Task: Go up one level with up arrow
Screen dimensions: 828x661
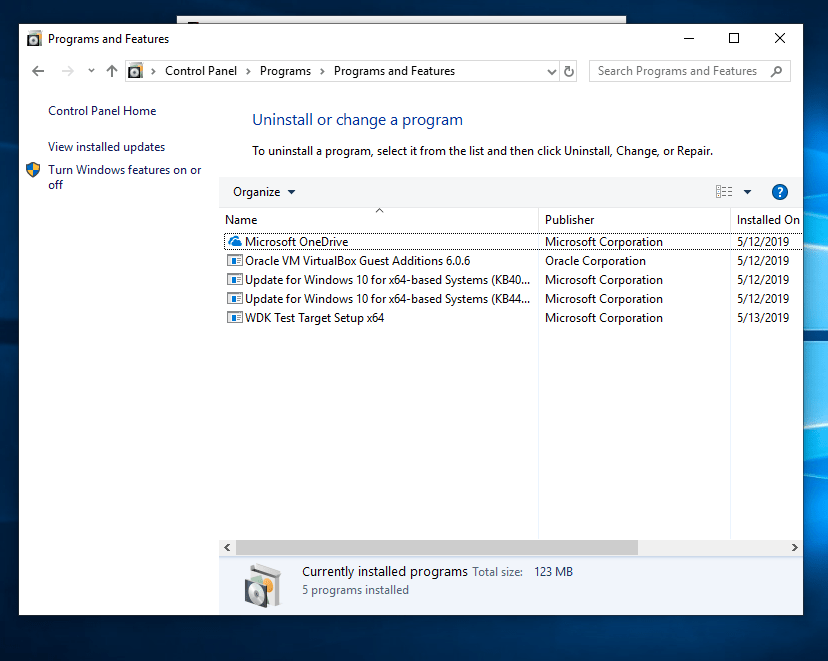Action: tap(111, 71)
